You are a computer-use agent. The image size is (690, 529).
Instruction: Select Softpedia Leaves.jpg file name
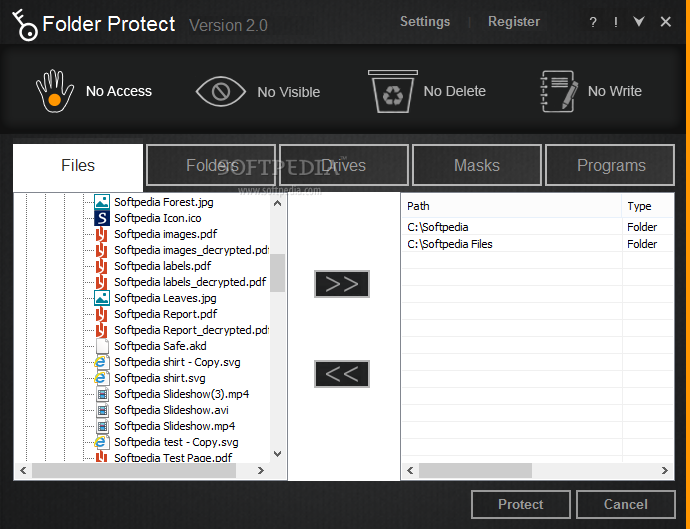click(165, 298)
